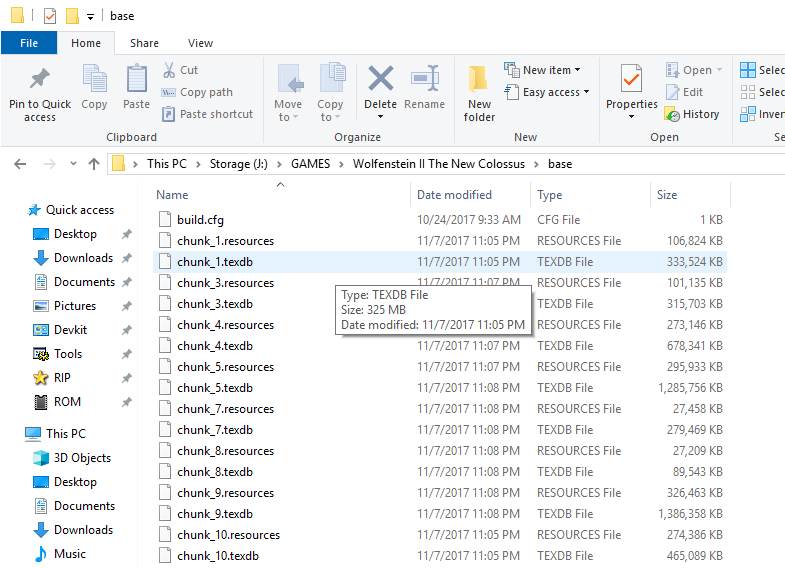Click the Move to icon
Image resolution: width=785 pixels, height=568 pixels.
[x=289, y=79]
